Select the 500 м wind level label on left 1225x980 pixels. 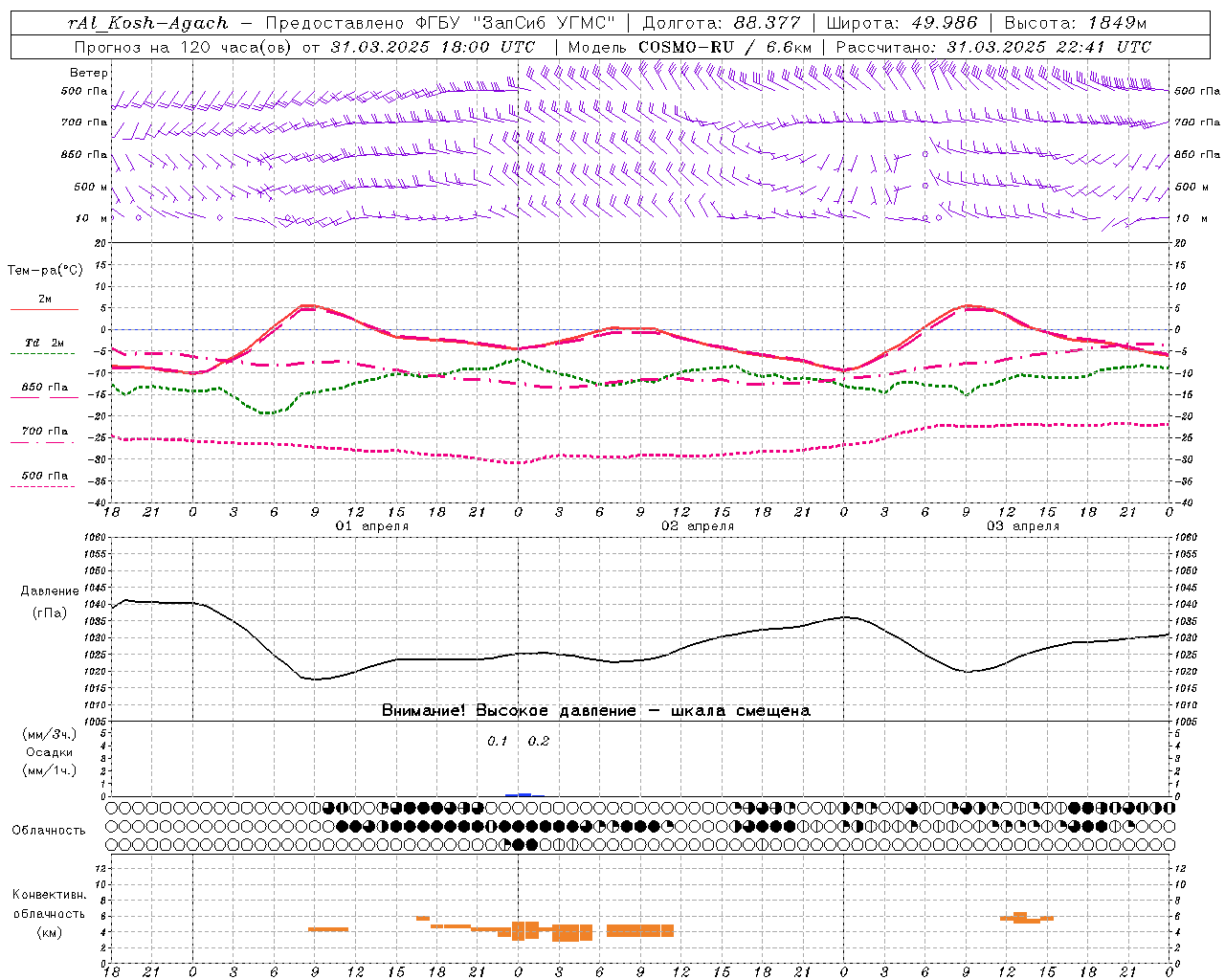click(x=91, y=187)
